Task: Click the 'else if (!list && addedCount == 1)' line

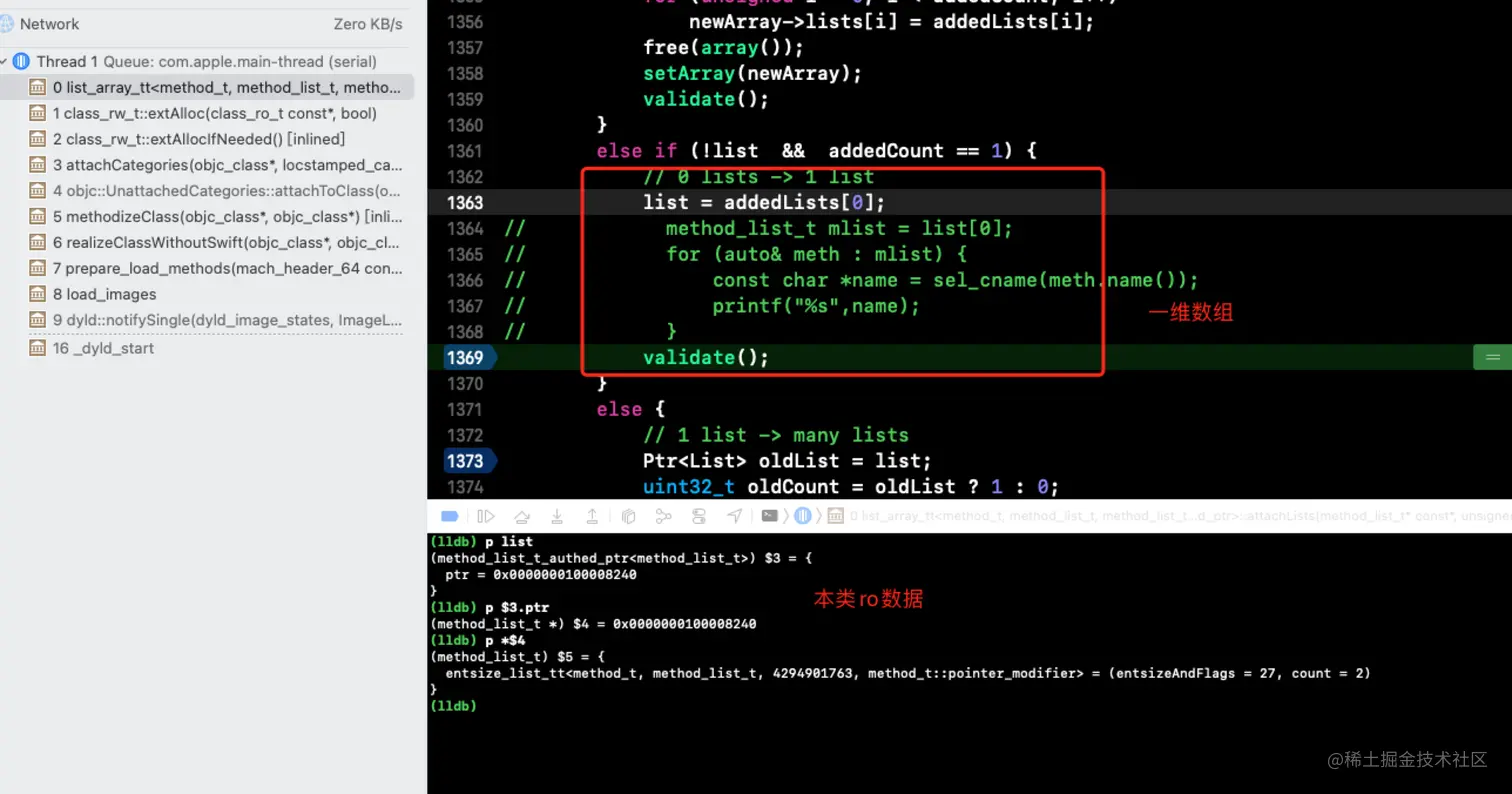Action: coord(816,151)
